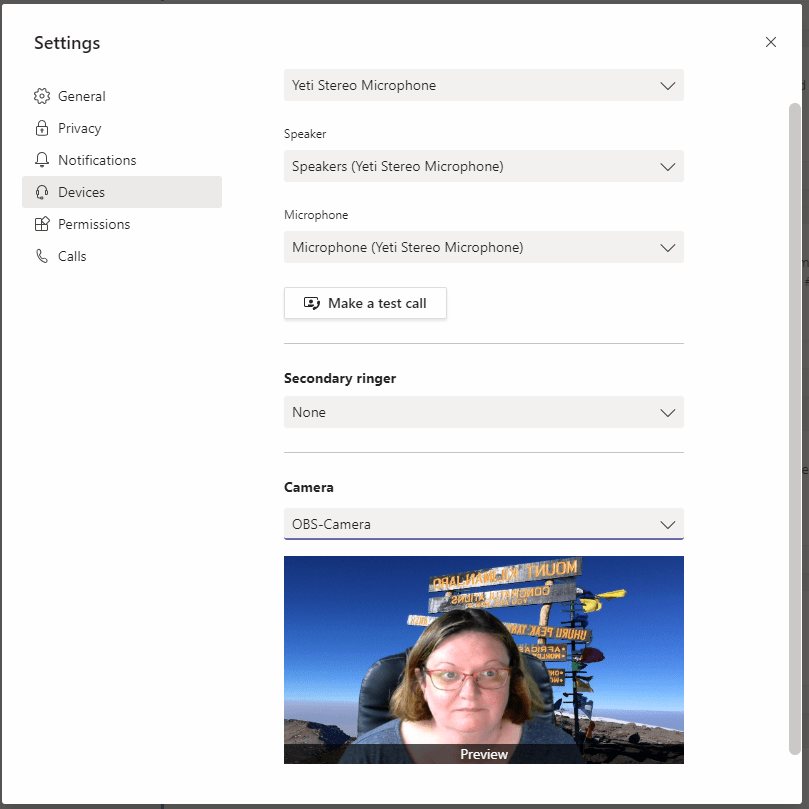The image size is (809, 809).
Task: Expand the Yeti Stereo Microphone audio devices dropdown
Action: [x=483, y=85]
